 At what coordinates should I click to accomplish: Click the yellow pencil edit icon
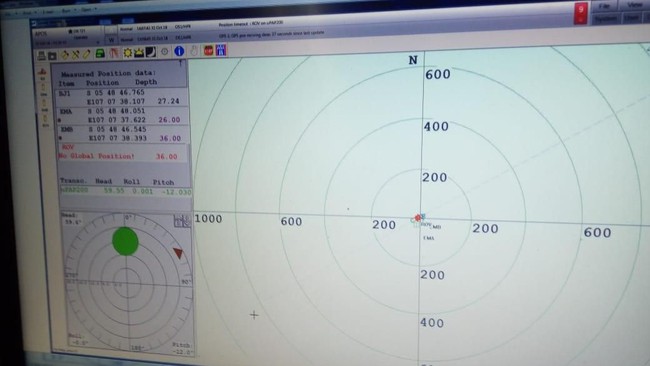[x=87, y=54]
